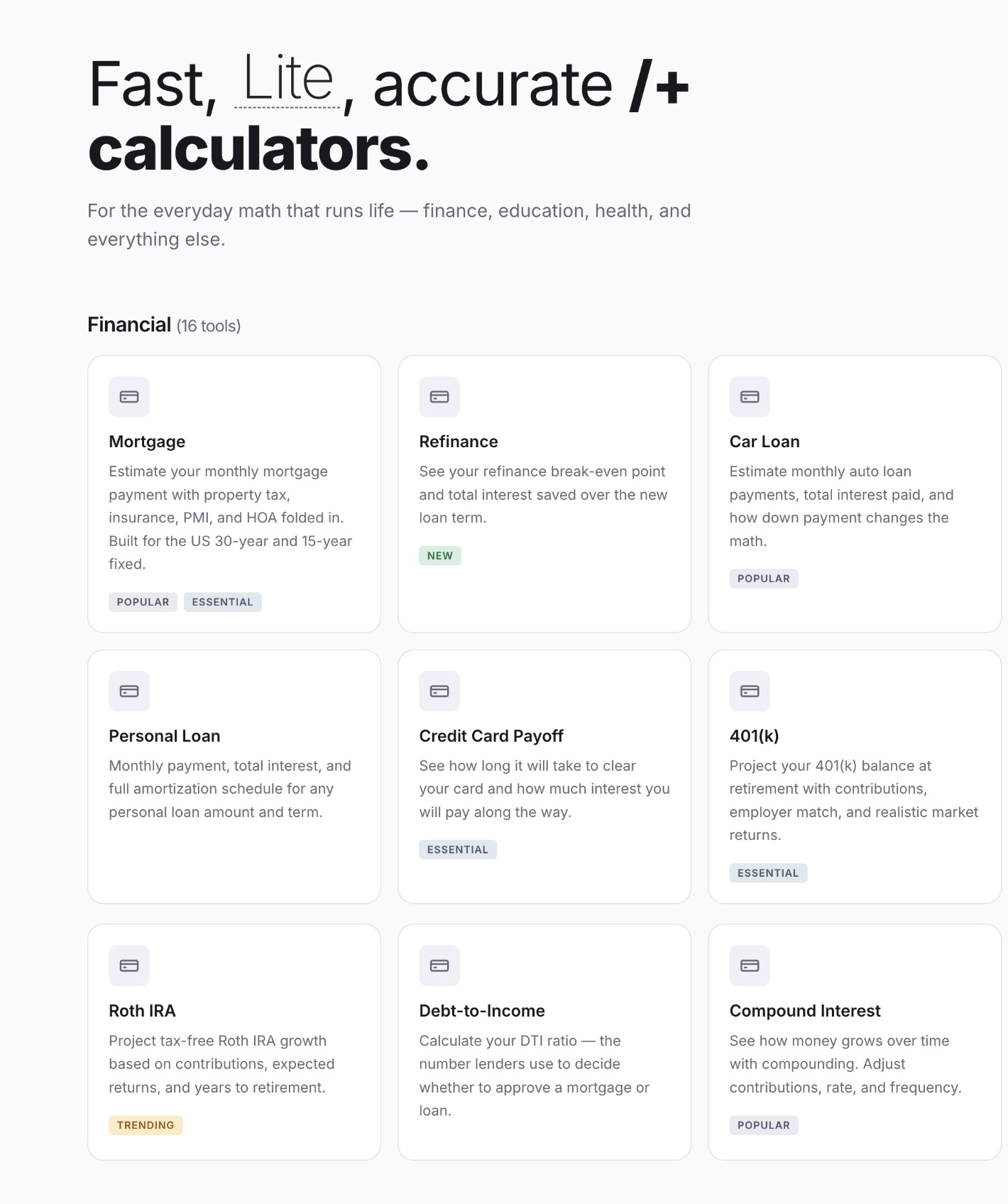Click the TRENDING badge on Roth IRA
Screen dimensions: 1008x1204
146,1125
